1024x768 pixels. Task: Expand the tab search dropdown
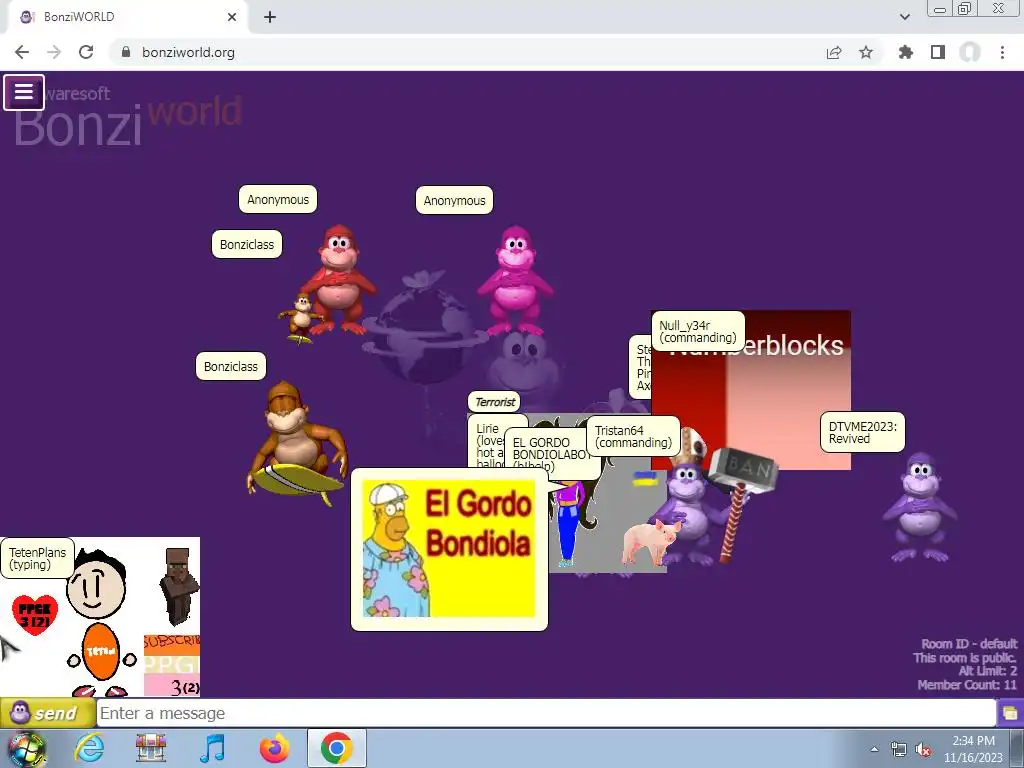tap(904, 17)
